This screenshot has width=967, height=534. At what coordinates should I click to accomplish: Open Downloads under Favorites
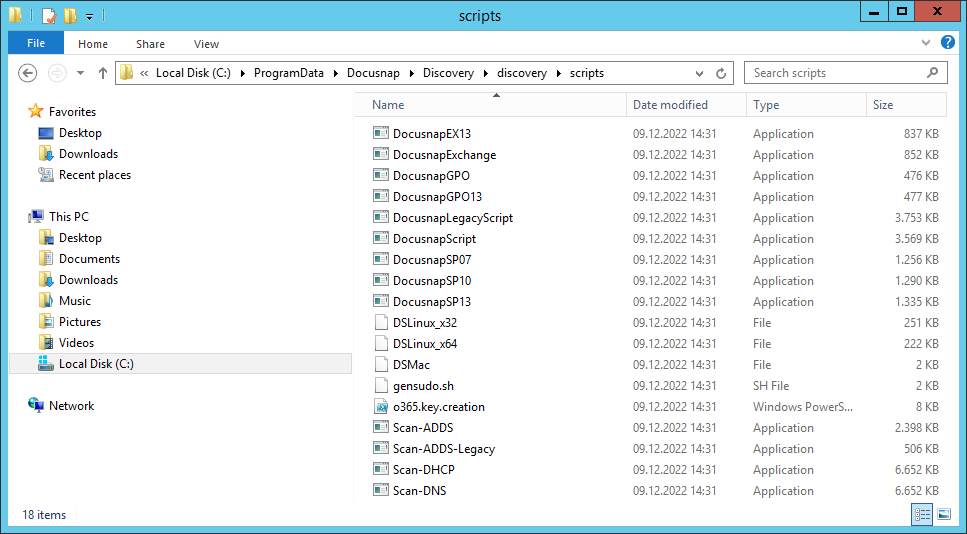tap(88, 154)
